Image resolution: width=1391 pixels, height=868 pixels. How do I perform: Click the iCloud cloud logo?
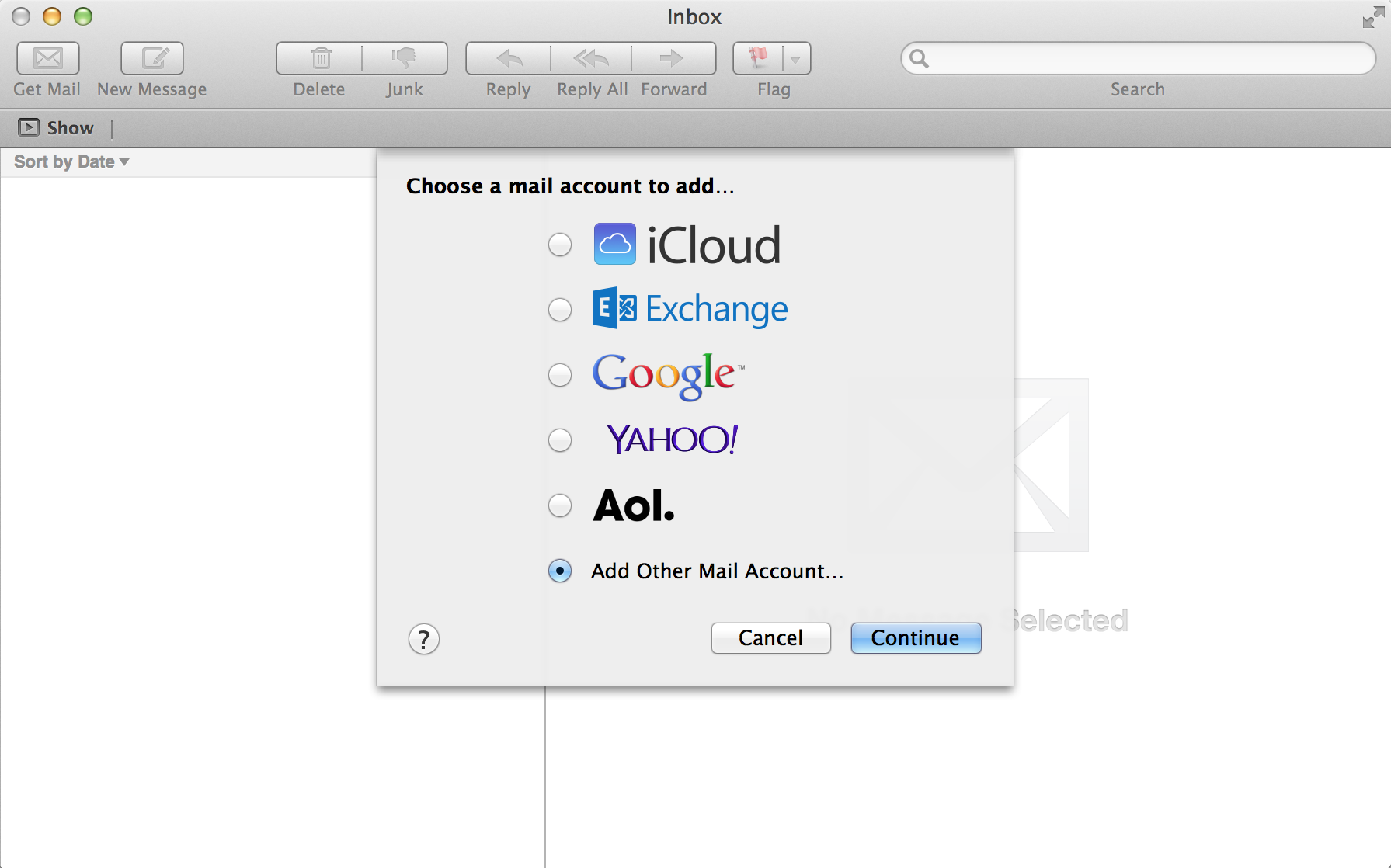click(x=615, y=244)
